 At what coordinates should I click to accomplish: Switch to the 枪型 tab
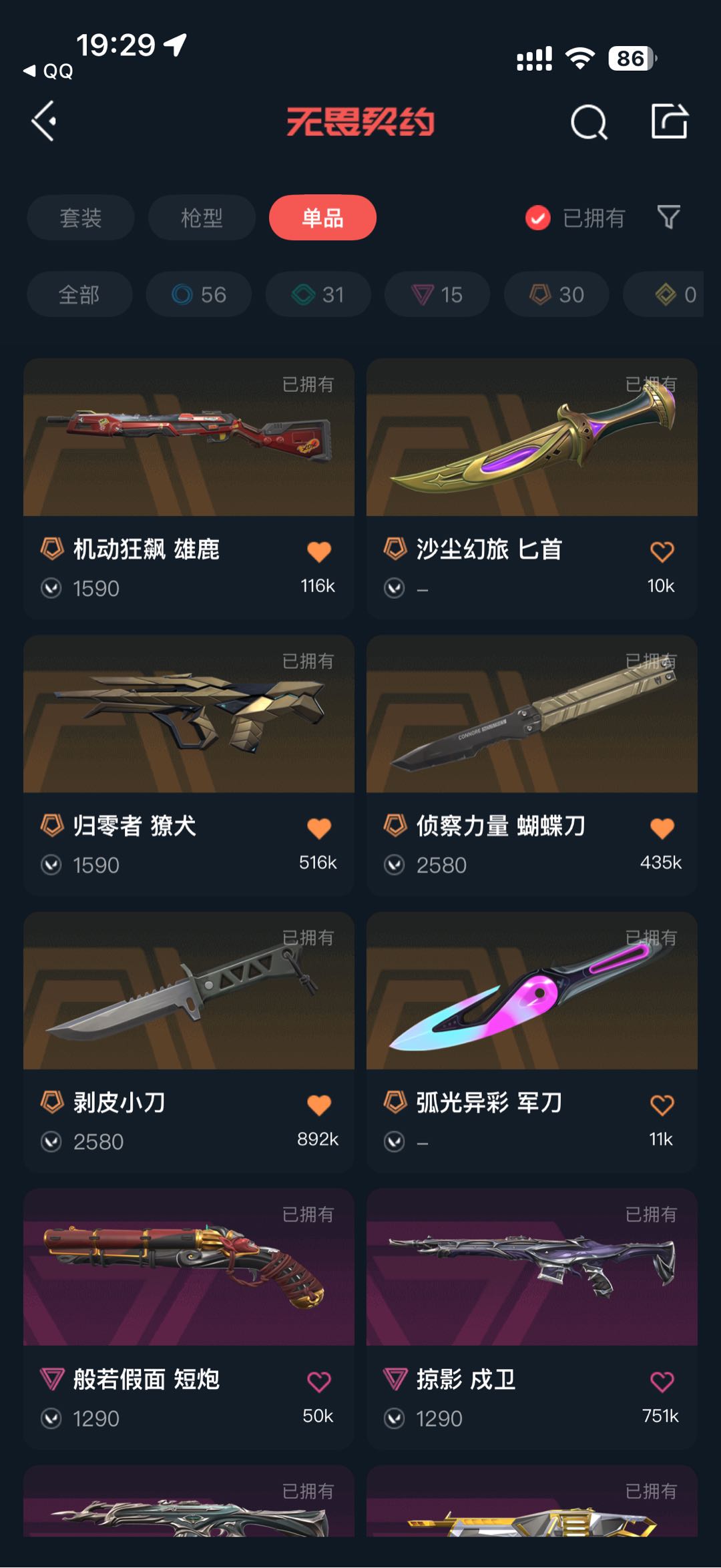[x=202, y=218]
